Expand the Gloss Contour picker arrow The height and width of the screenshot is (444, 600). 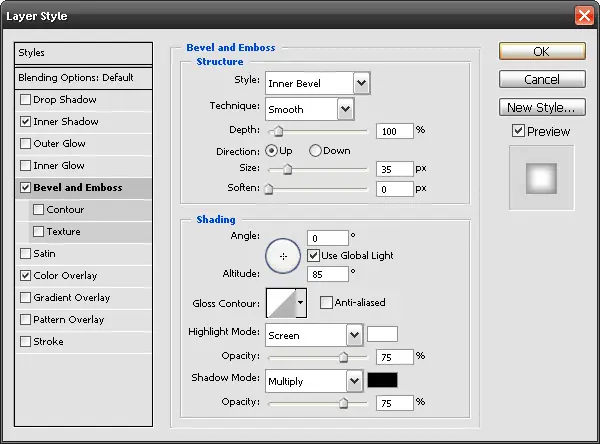[x=301, y=303]
